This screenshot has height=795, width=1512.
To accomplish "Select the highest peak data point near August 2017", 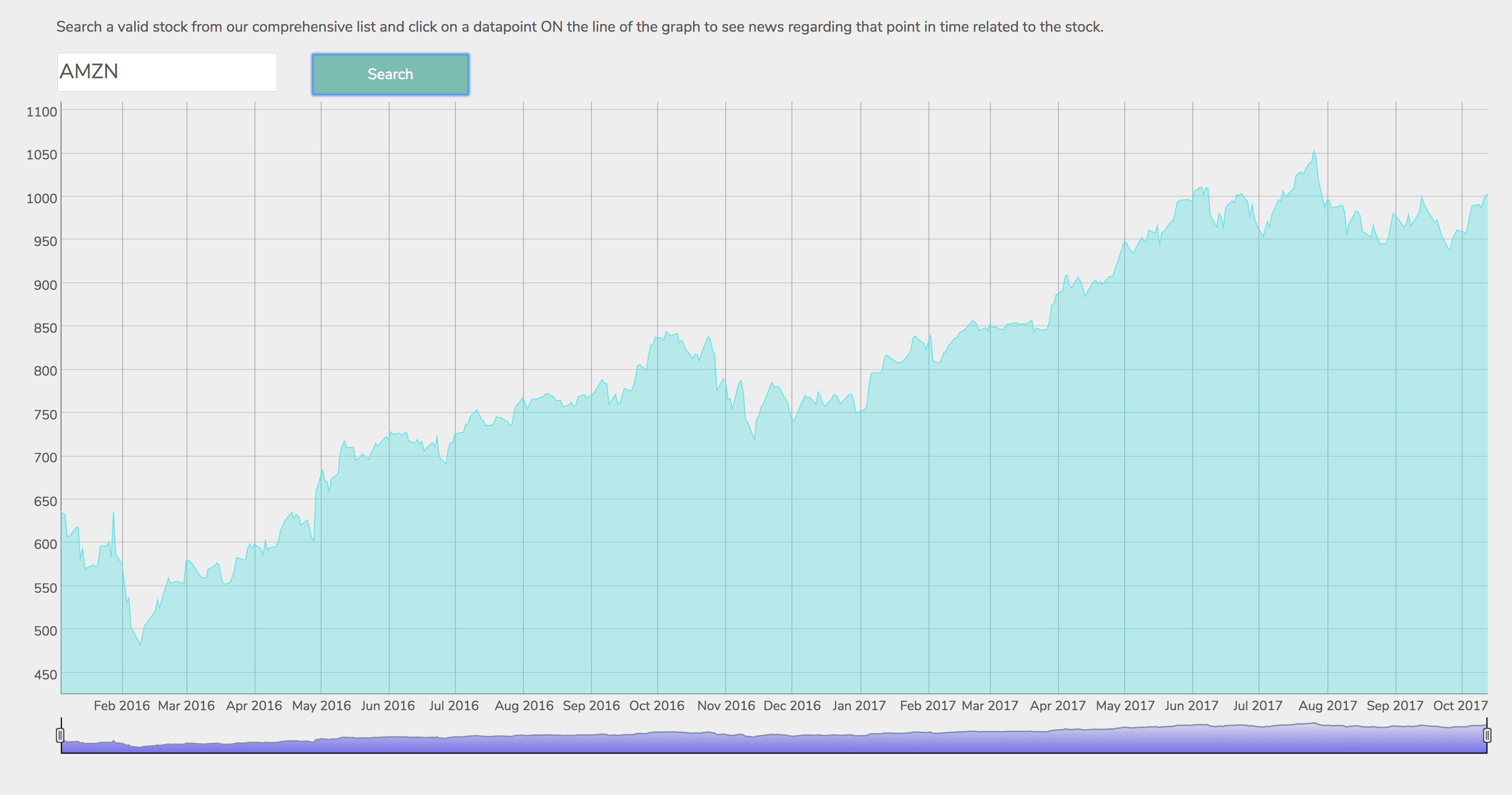I will pyautogui.click(x=1313, y=151).
